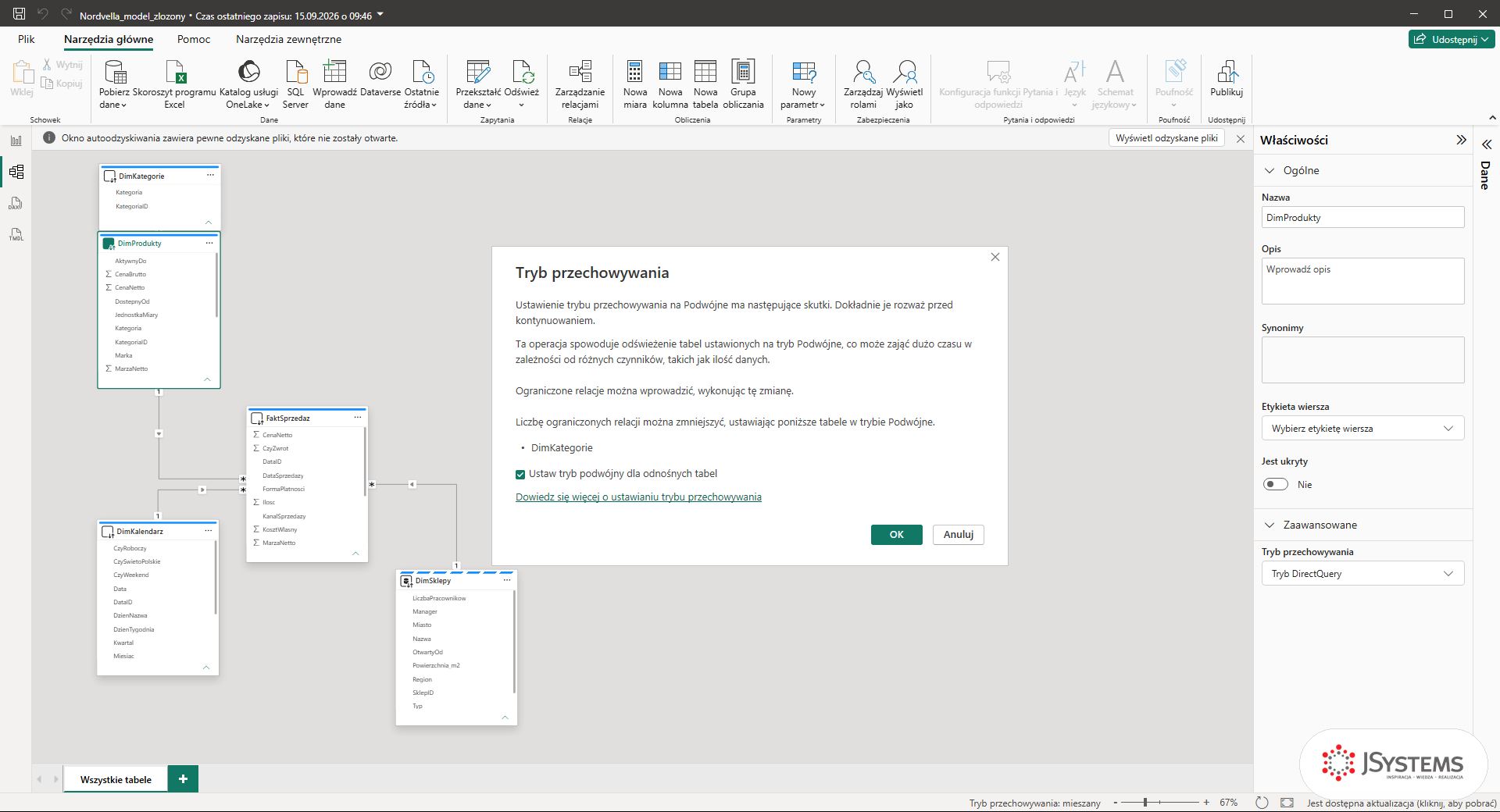Toggle the Jest ukryty switch

click(x=1276, y=484)
